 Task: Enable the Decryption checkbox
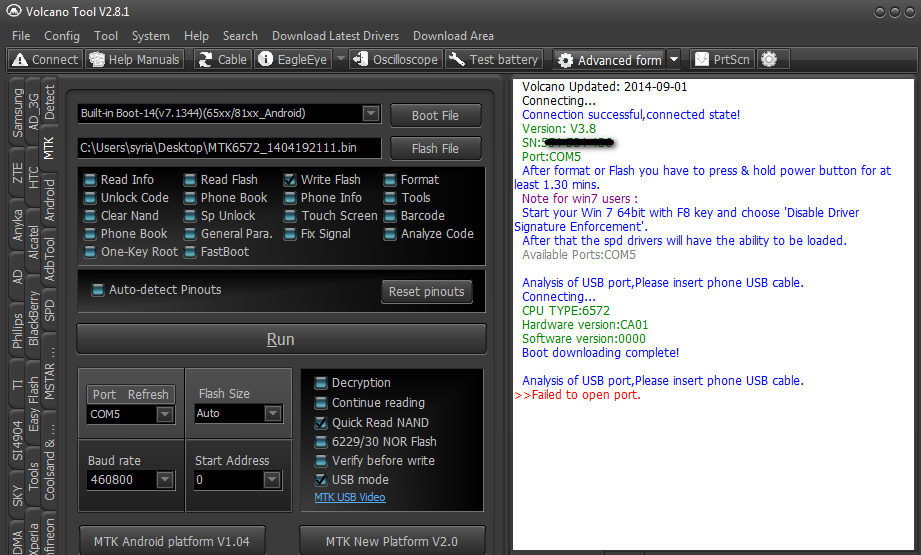(321, 384)
